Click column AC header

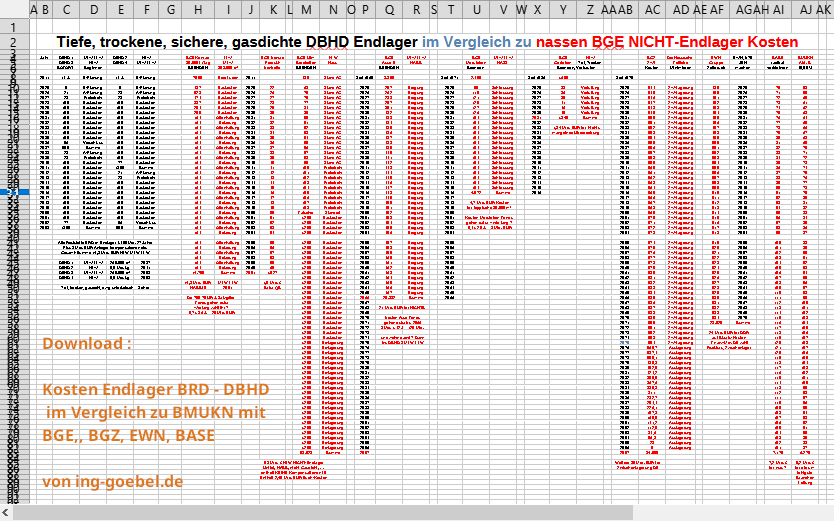(653, 10)
